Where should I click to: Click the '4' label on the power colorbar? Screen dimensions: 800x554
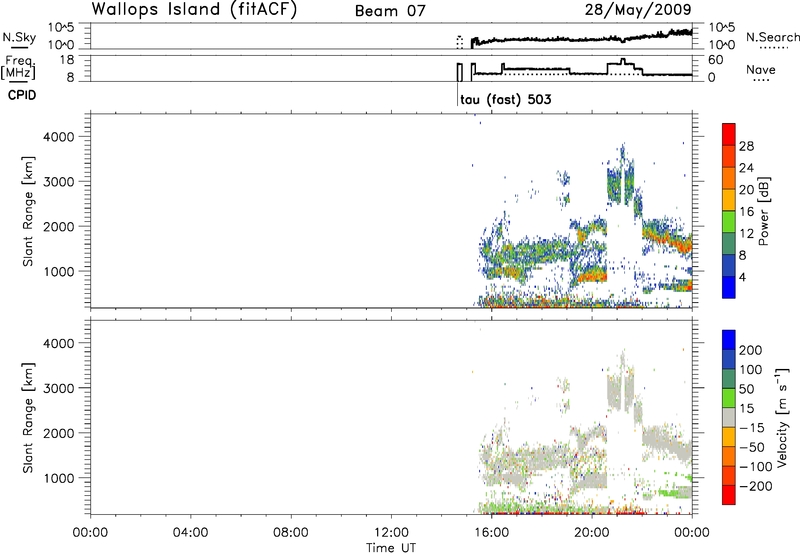[742, 277]
